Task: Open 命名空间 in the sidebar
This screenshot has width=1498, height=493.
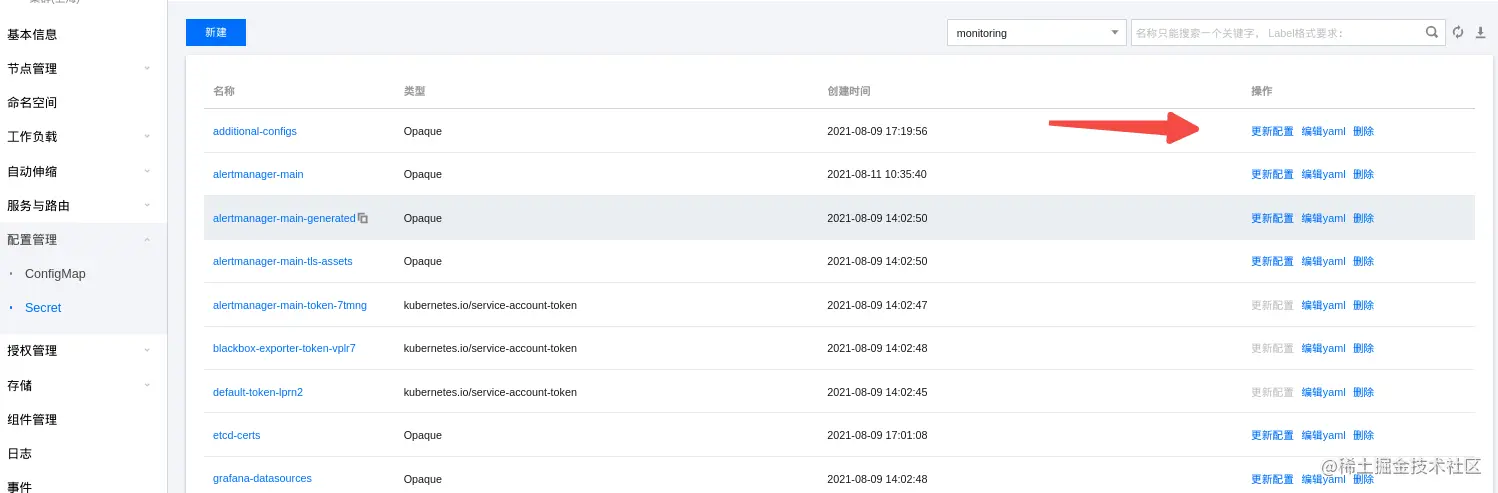Action: (32, 102)
